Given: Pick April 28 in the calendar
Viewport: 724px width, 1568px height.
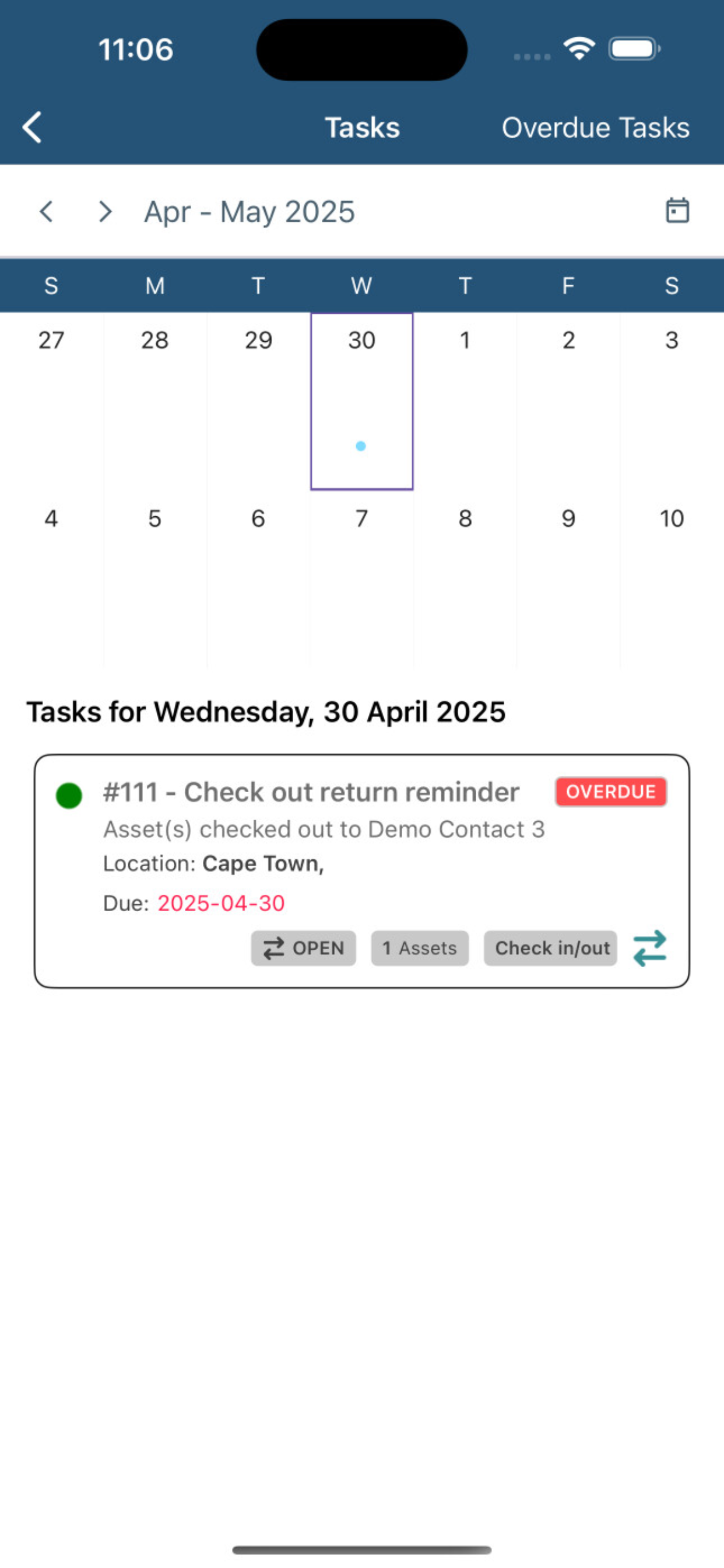Looking at the screenshot, I should 154,402.
